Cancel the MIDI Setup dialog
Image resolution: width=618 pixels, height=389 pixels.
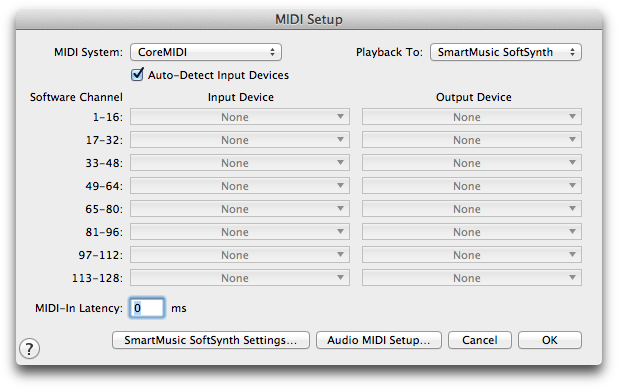pos(480,340)
